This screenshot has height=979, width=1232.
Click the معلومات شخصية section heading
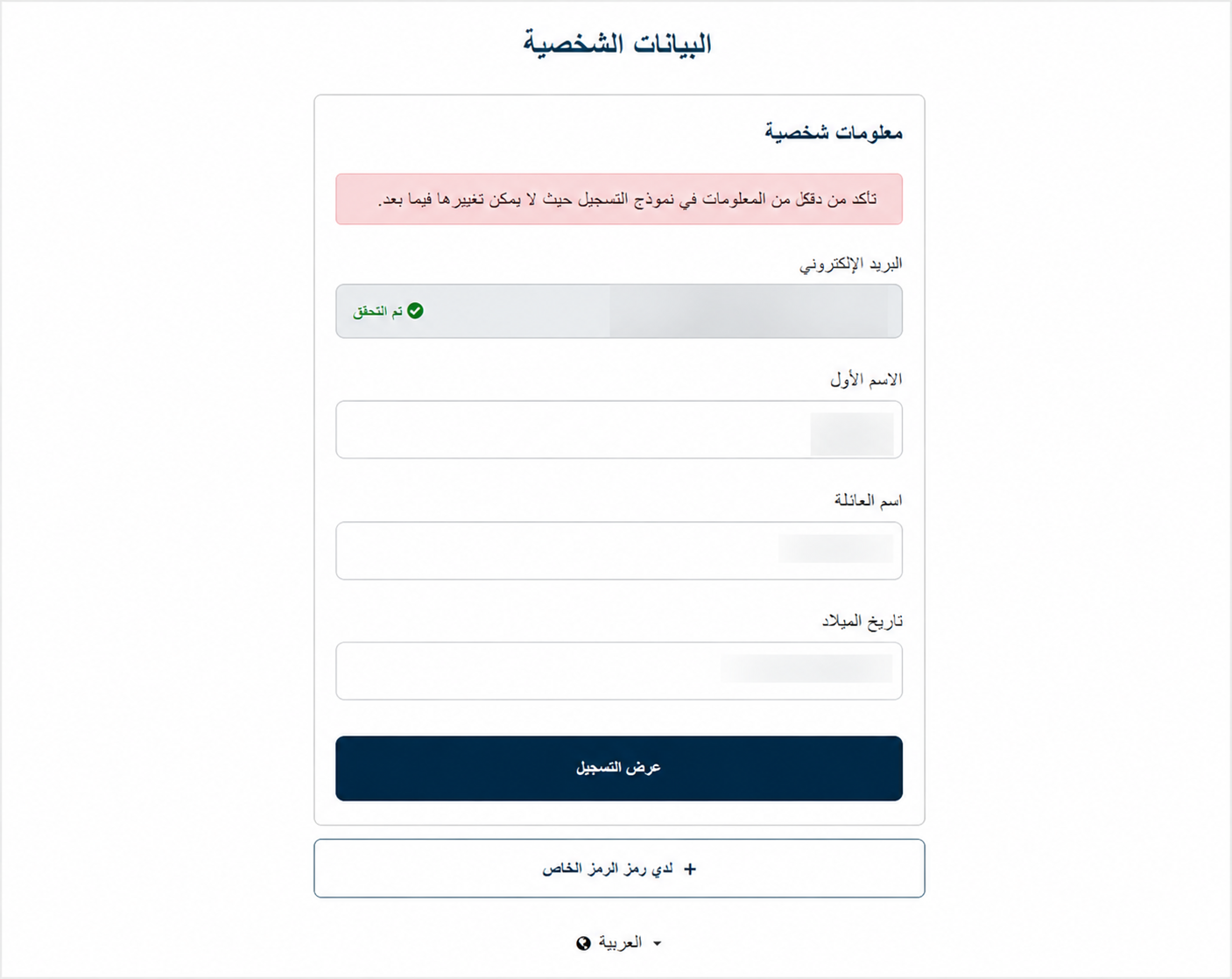(834, 132)
